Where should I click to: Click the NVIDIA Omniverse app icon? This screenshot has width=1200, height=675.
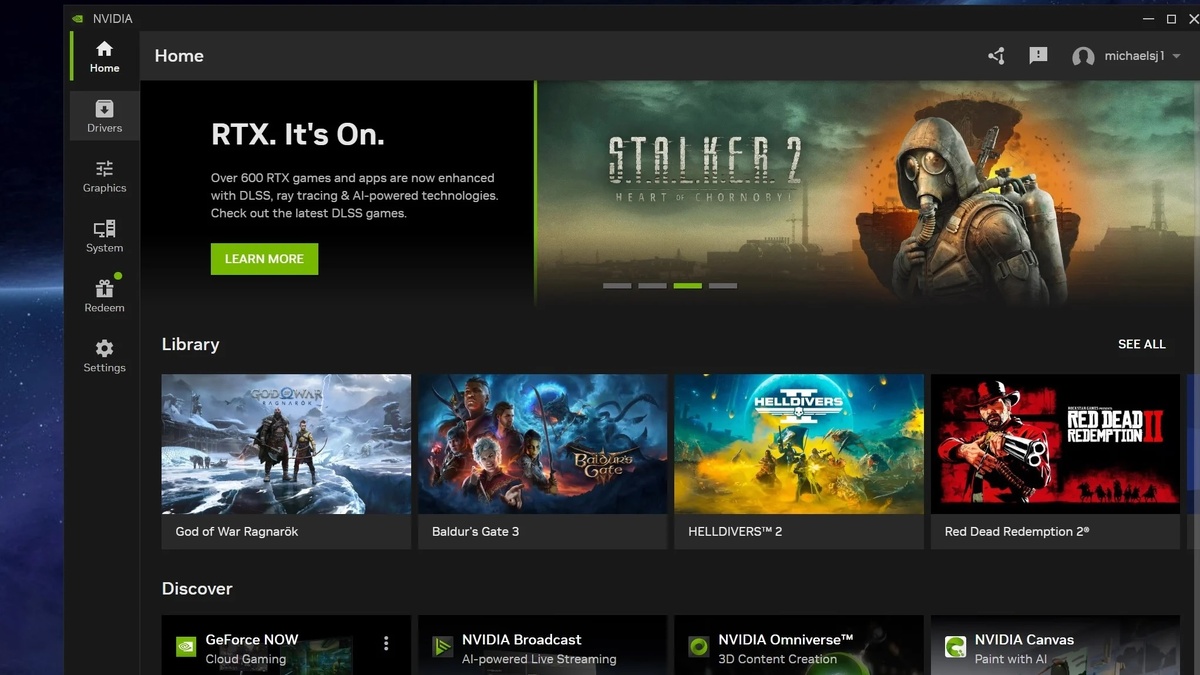tap(698, 647)
